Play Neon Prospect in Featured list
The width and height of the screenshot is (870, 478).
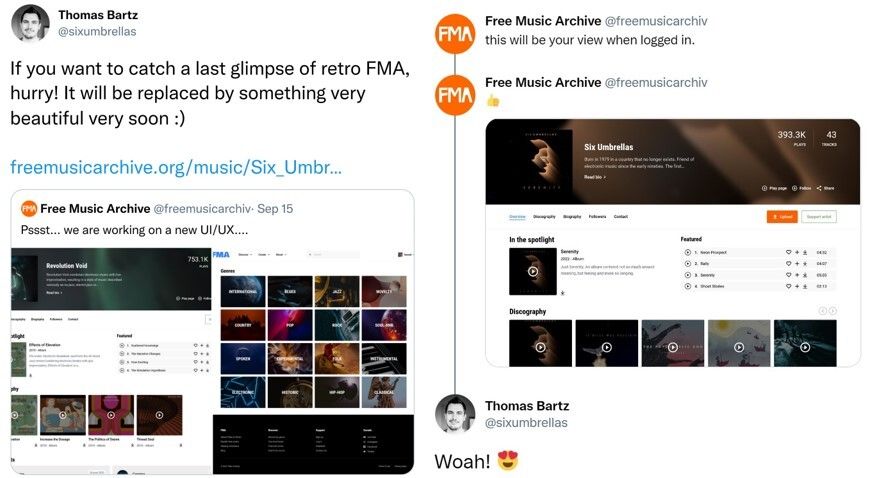point(687,252)
